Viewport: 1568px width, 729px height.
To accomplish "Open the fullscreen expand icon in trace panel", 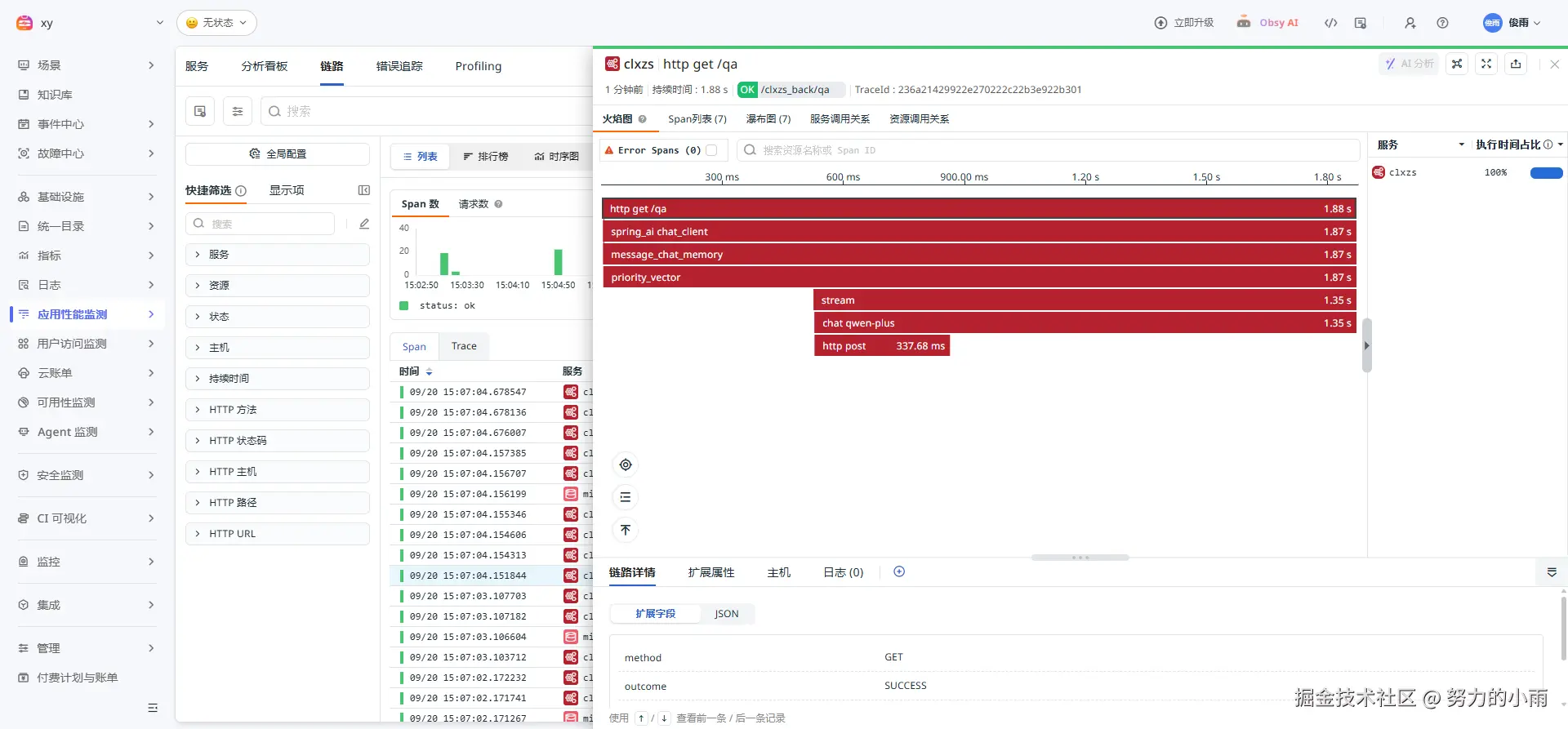I will pos(1486,64).
